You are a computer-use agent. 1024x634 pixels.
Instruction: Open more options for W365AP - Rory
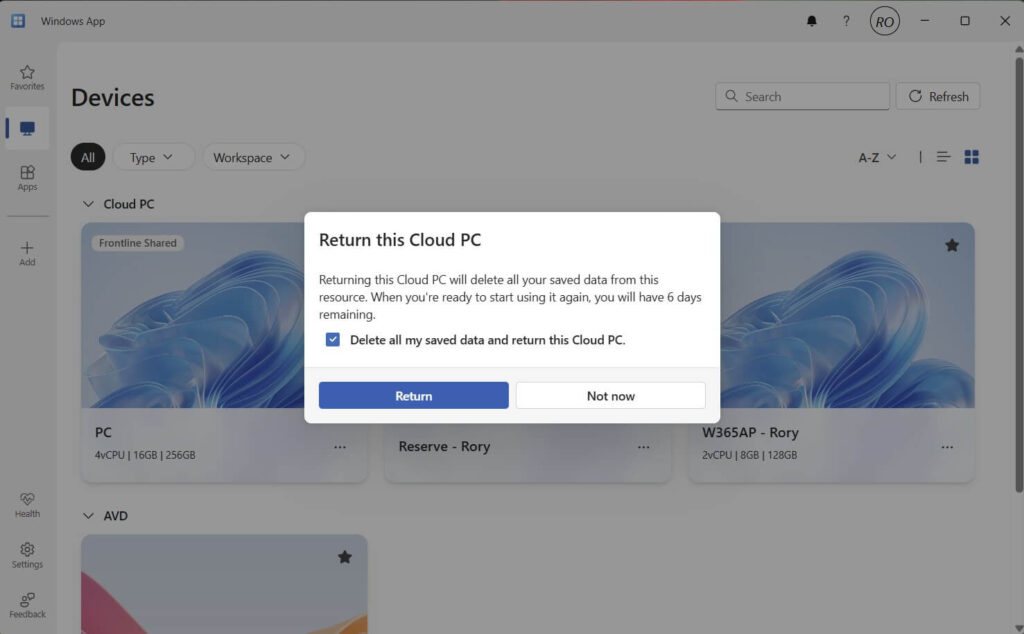(x=947, y=447)
